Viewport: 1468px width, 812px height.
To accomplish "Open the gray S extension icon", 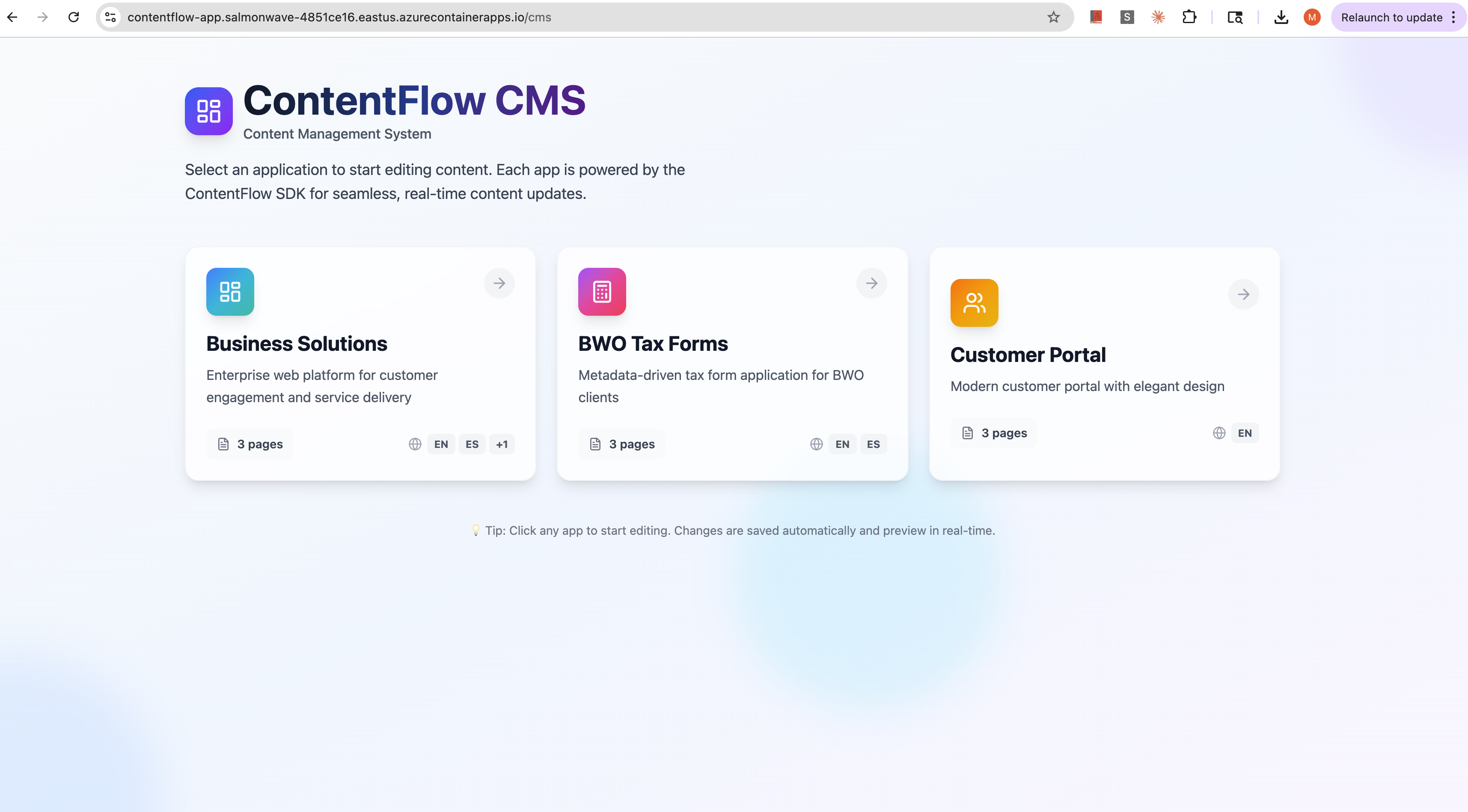I will coord(1126,17).
